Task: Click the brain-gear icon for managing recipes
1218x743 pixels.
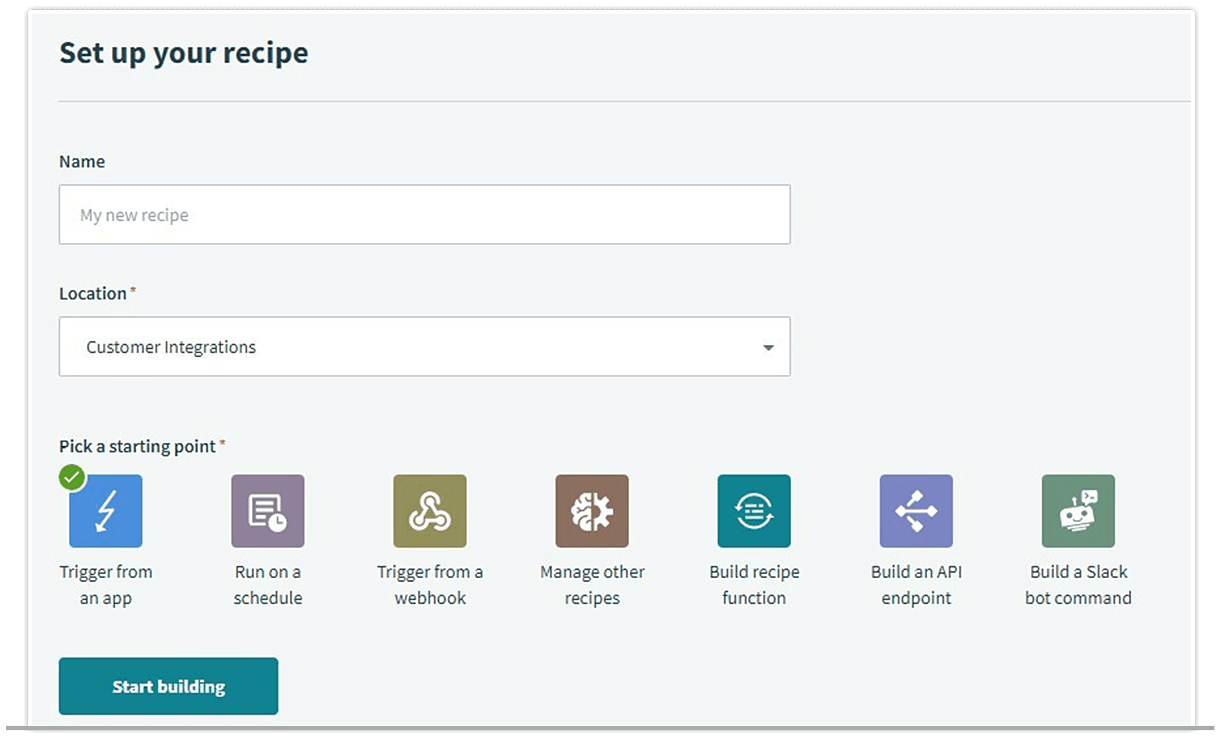Action: pyautogui.click(x=592, y=510)
